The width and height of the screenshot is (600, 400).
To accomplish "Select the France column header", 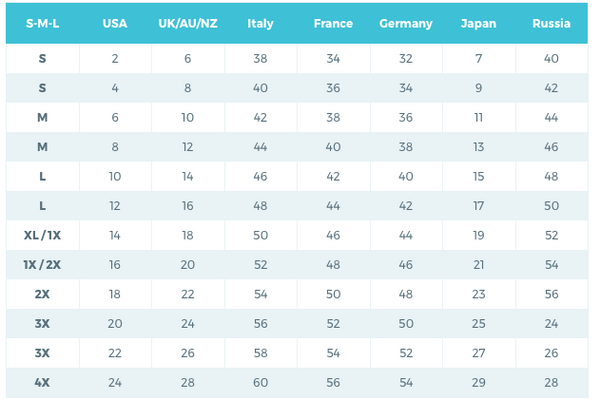I will pyautogui.click(x=333, y=24).
